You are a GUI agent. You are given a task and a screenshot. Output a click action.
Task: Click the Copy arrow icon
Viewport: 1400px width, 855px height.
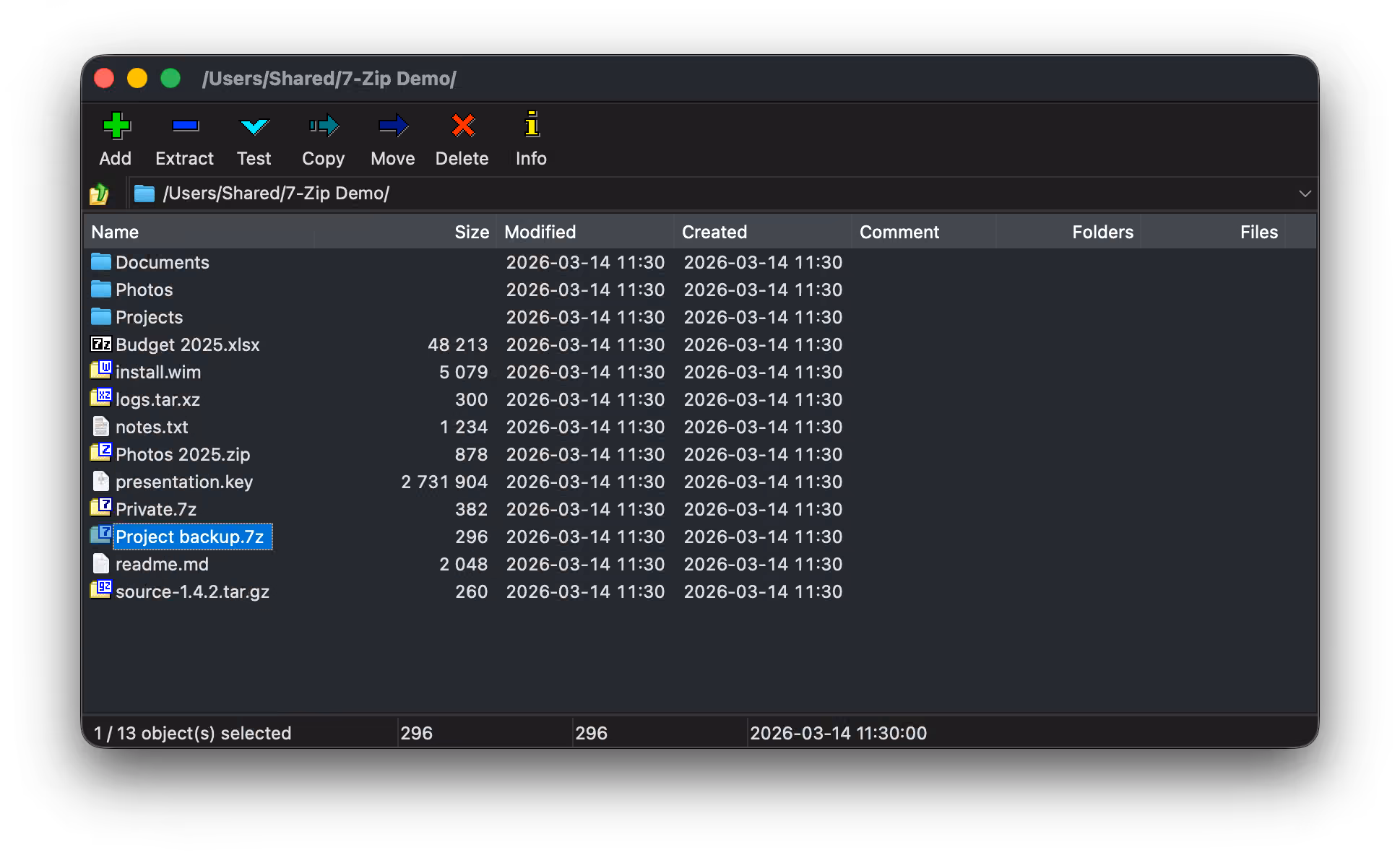pyautogui.click(x=324, y=126)
